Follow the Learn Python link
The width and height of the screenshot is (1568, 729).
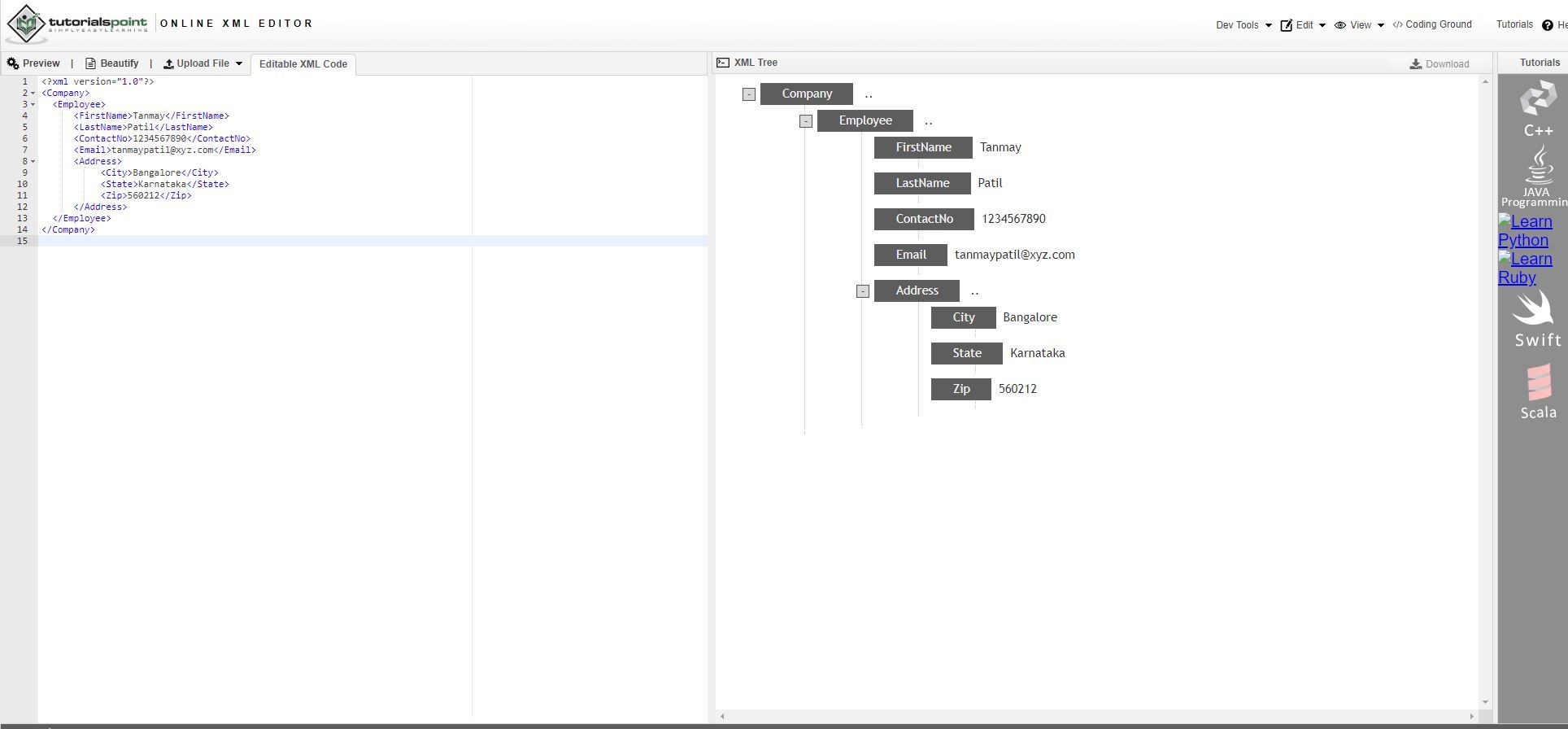[x=1525, y=231]
